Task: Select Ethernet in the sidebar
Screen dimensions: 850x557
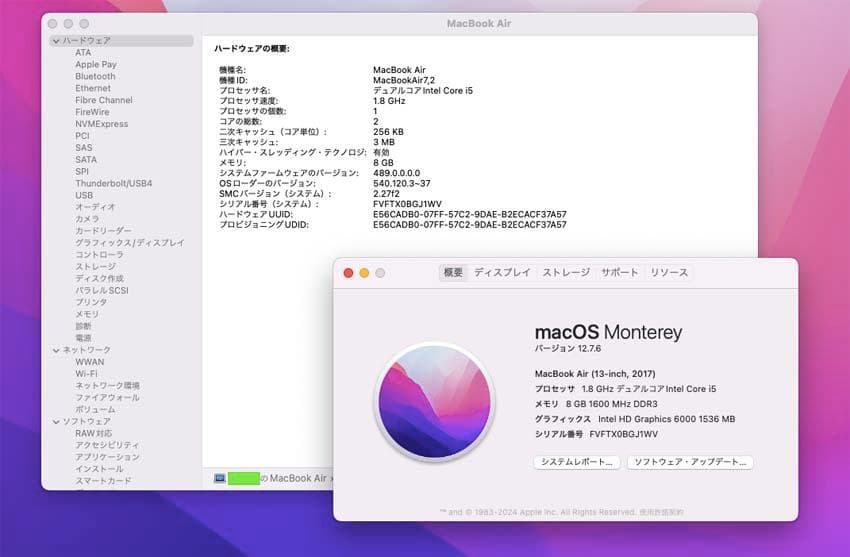Action: click(93, 88)
